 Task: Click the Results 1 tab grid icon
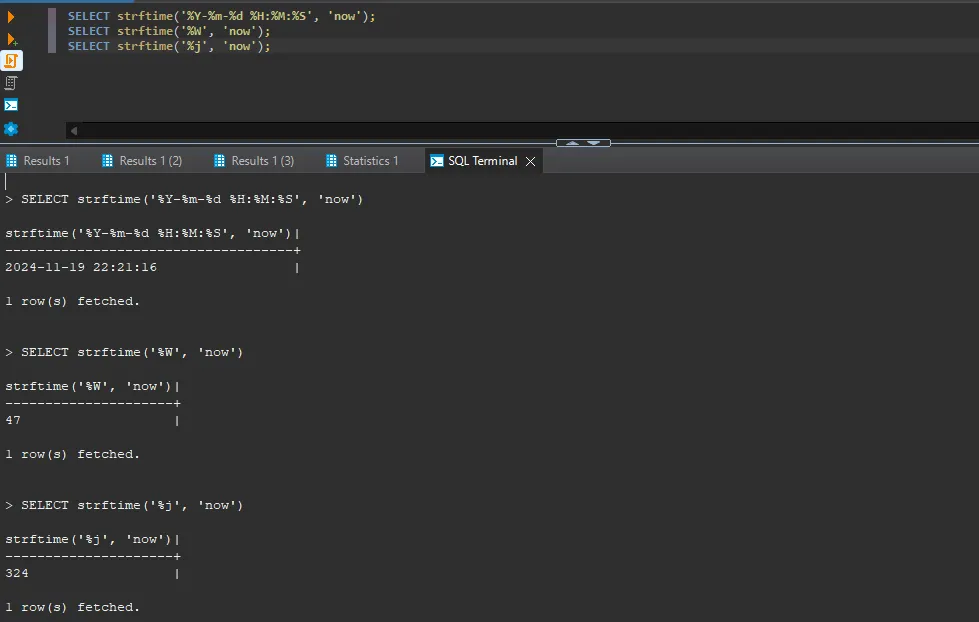point(11,160)
